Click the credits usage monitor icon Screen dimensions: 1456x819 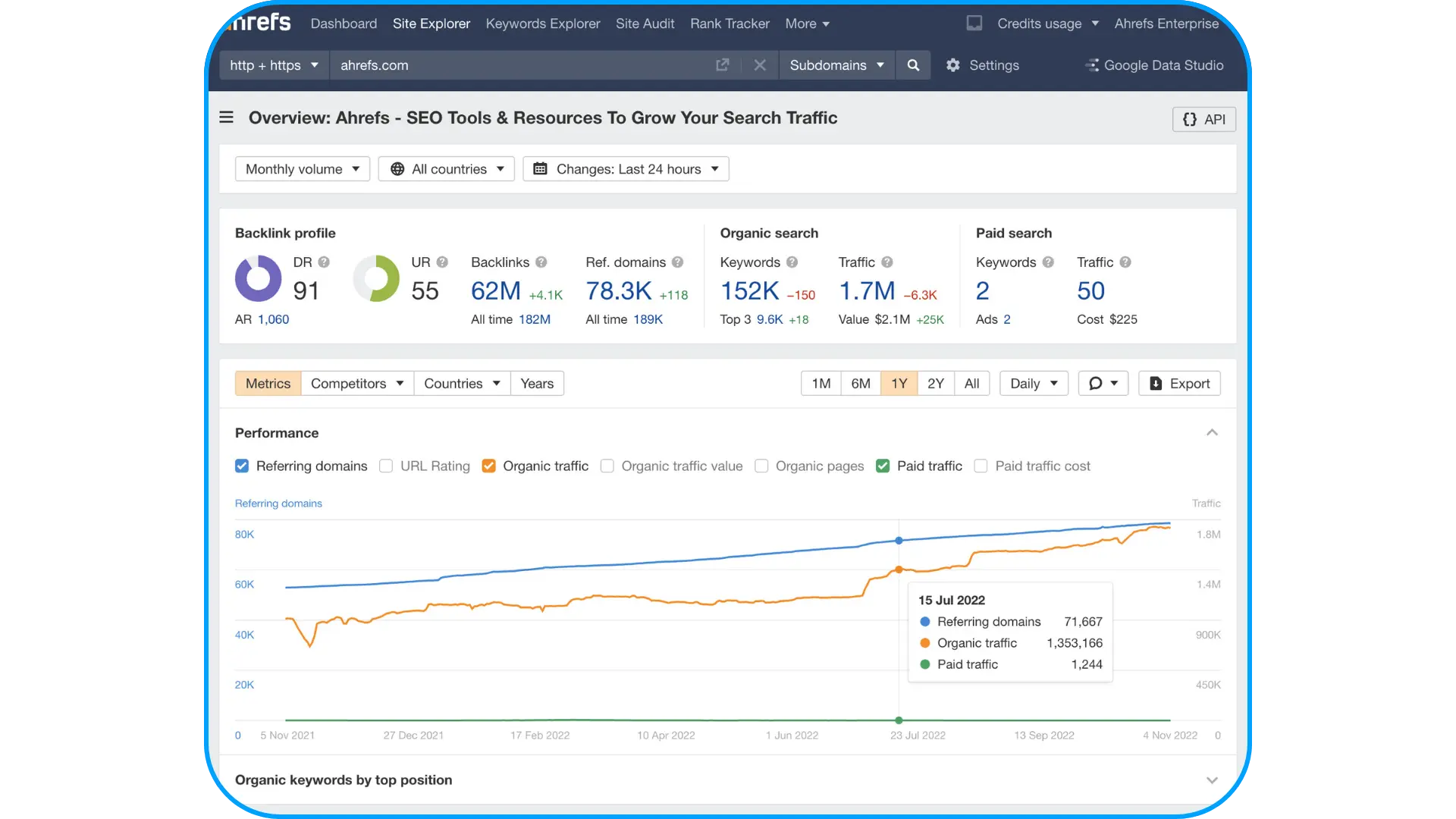(974, 24)
